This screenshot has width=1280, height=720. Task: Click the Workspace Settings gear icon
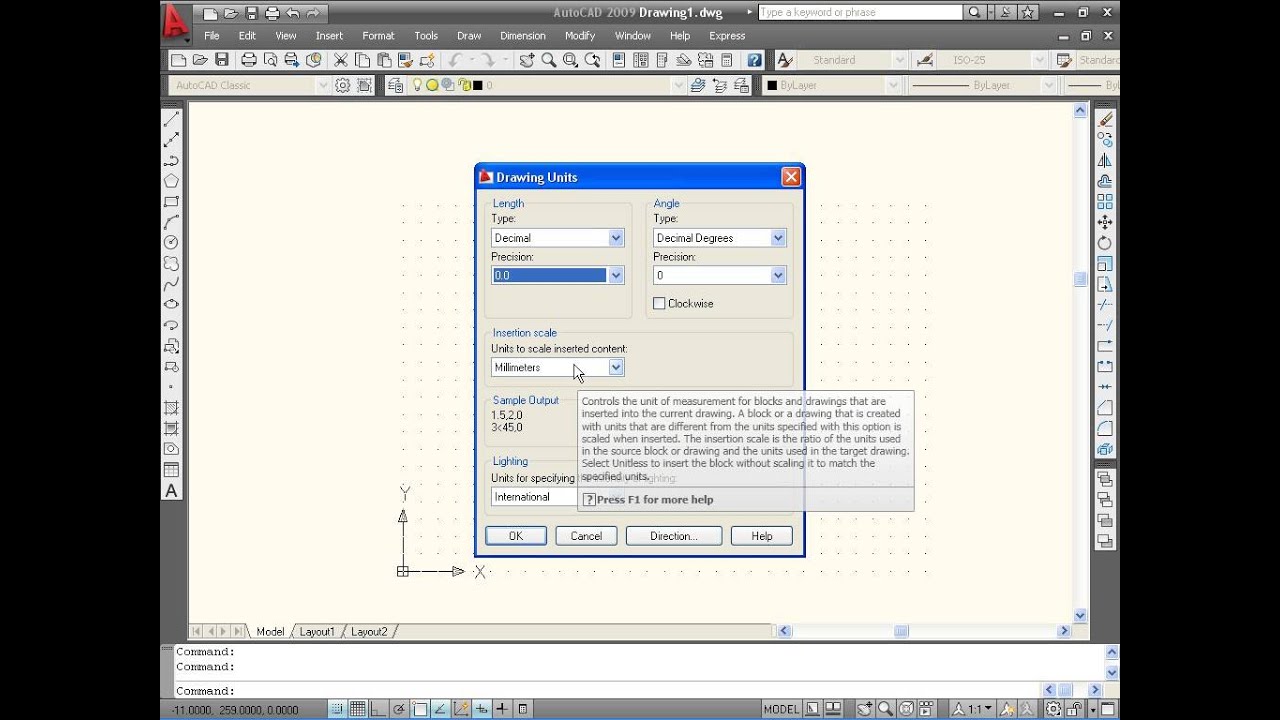(x=343, y=85)
